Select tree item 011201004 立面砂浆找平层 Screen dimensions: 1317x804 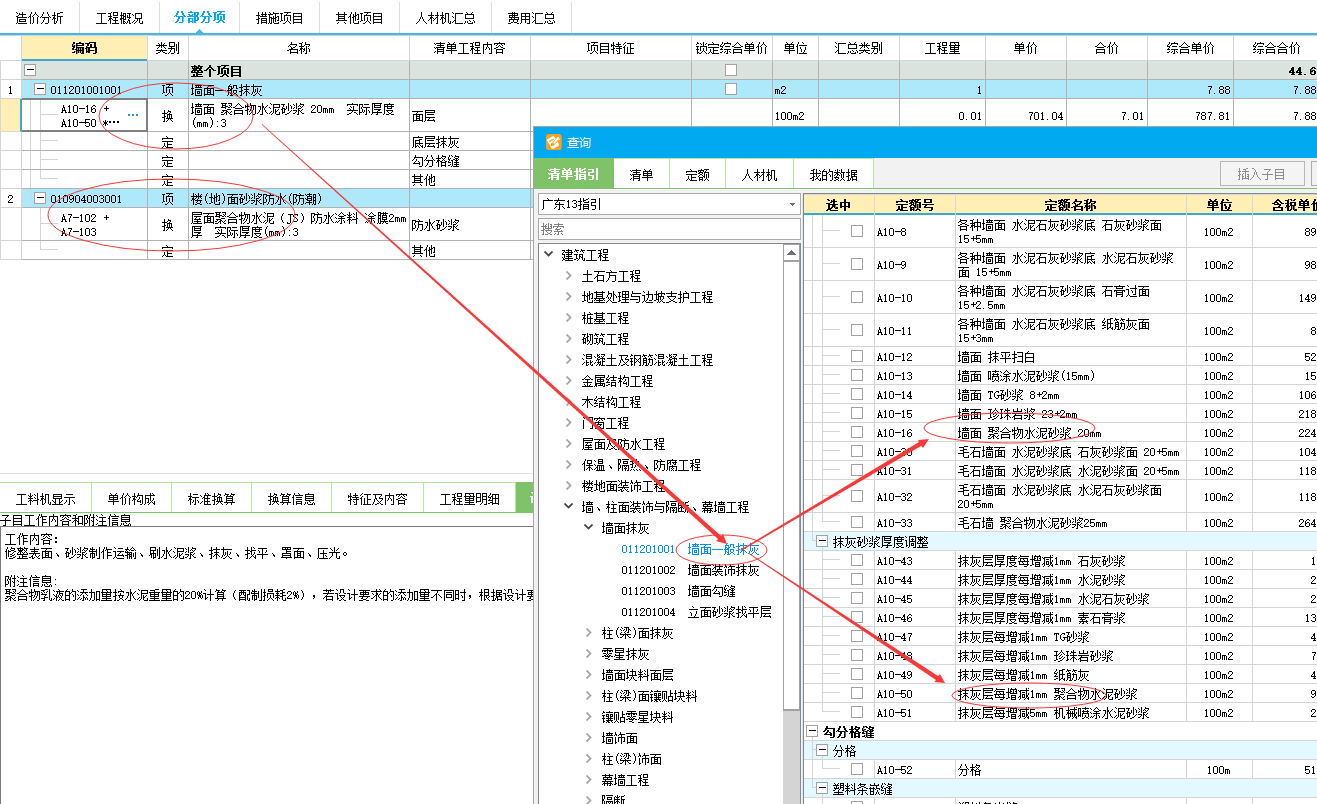click(697, 612)
